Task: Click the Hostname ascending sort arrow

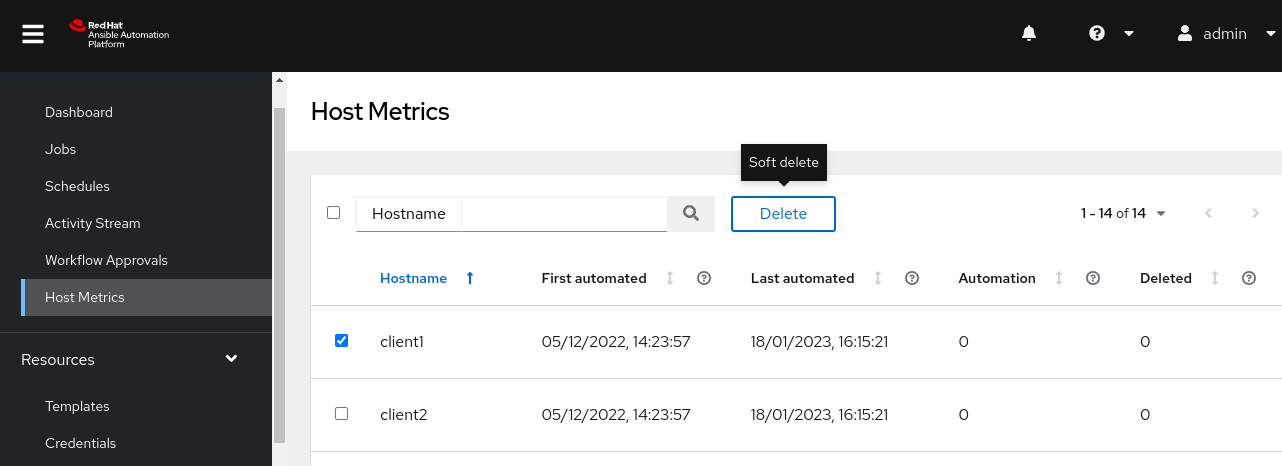Action: click(470, 278)
